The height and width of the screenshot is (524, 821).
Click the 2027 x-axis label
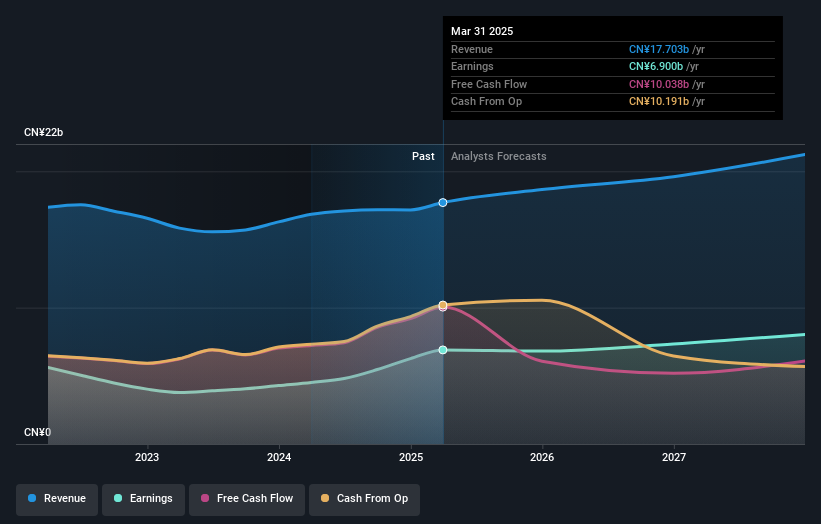coord(674,457)
